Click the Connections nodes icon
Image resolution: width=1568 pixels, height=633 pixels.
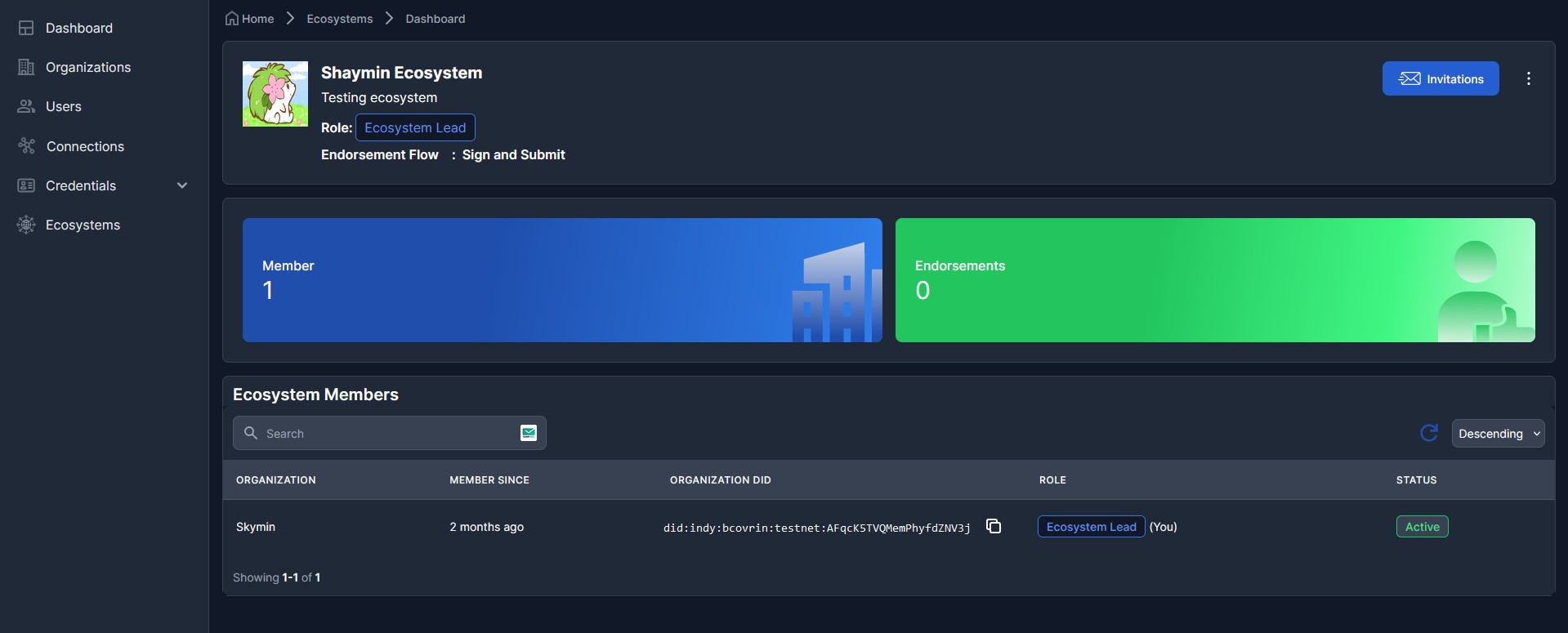pos(26,146)
